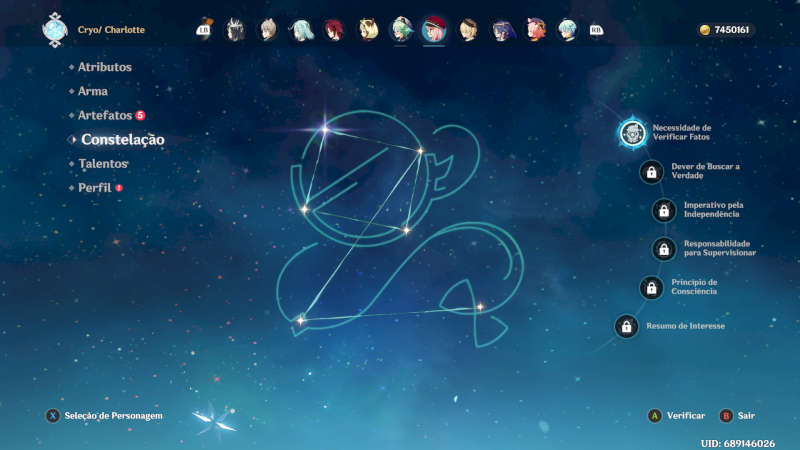Click the Mora balance 7450161
Image resolution: width=800 pixels, height=450 pixels.
tap(732, 30)
